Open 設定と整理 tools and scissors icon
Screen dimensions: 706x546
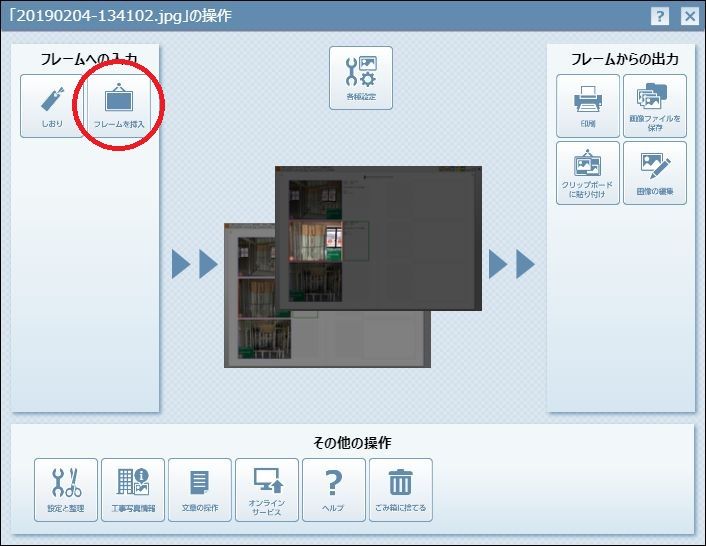point(66,489)
